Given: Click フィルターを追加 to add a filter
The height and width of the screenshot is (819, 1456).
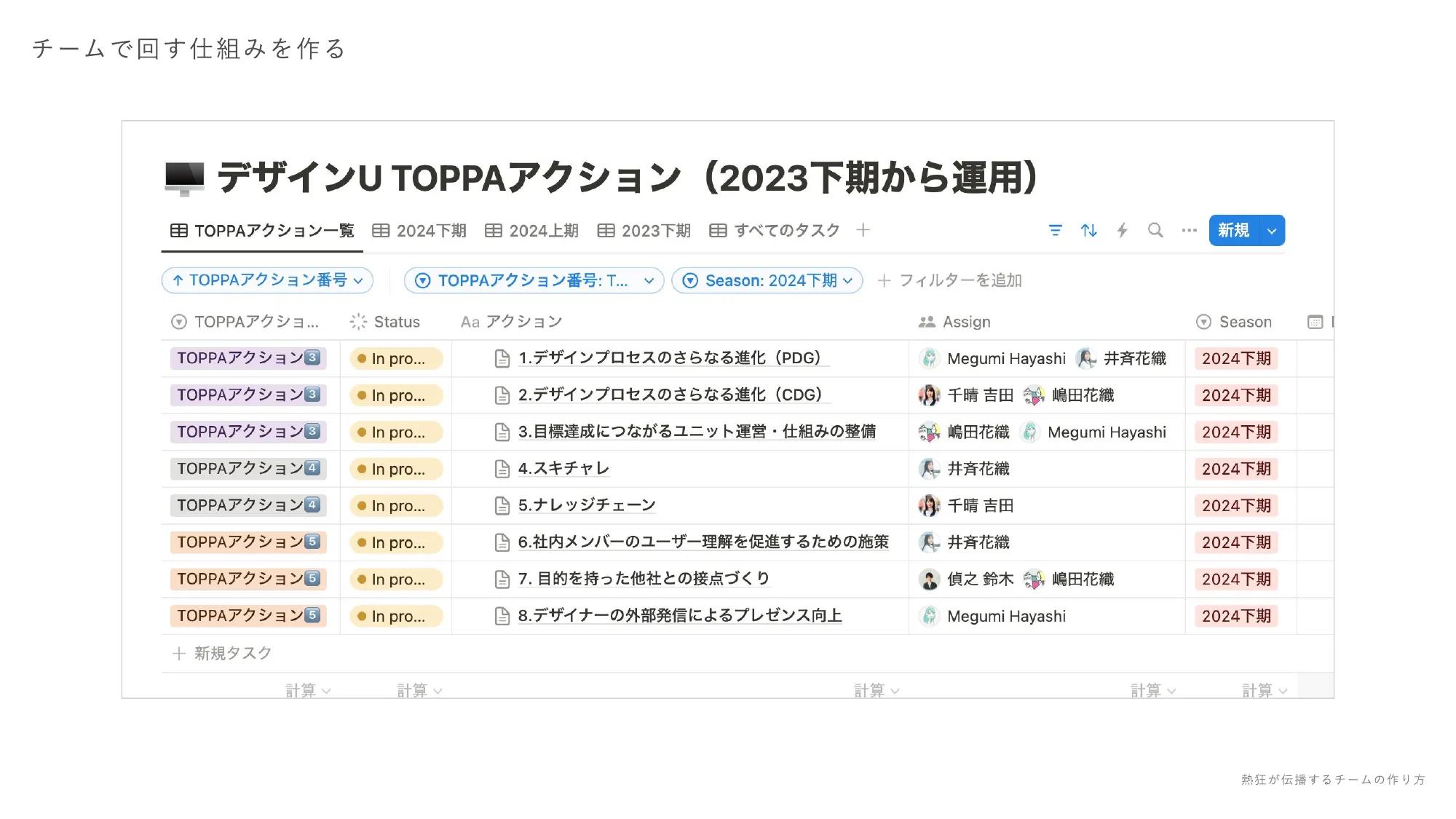Looking at the screenshot, I should tap(950, 281).
